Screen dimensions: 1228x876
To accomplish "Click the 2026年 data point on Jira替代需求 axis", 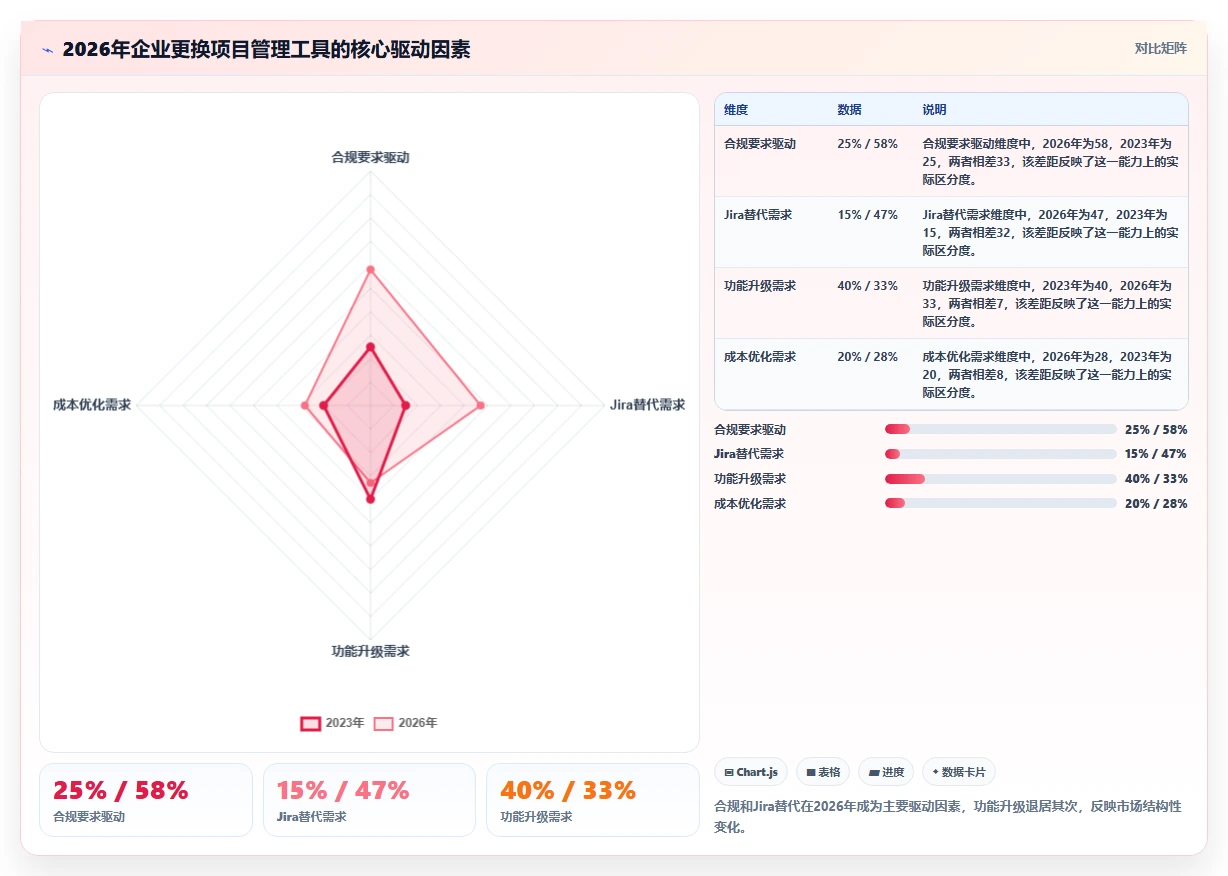I will tap(480, 405).
